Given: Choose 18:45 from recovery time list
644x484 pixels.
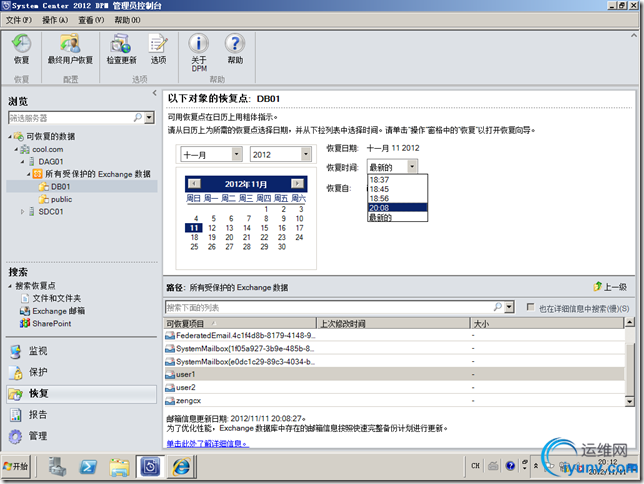Looking at the screenshot, I should (x=397, y=189).
